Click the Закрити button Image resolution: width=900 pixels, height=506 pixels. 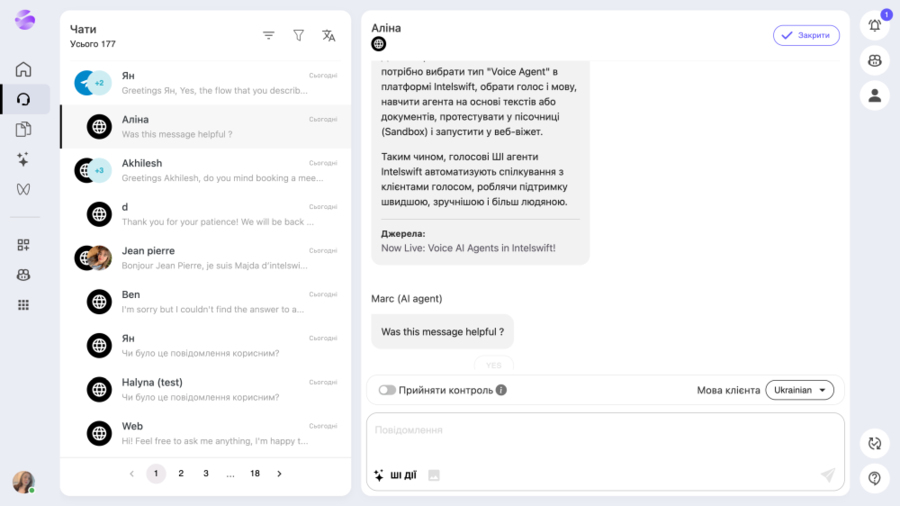805,35
